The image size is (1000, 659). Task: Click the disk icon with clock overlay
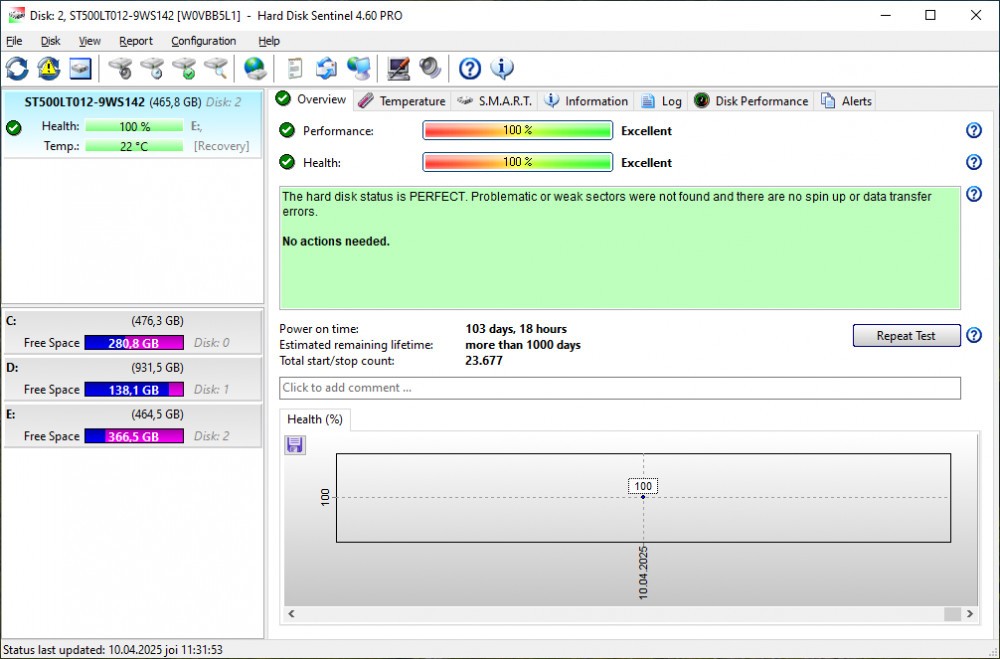click(152, 68)
